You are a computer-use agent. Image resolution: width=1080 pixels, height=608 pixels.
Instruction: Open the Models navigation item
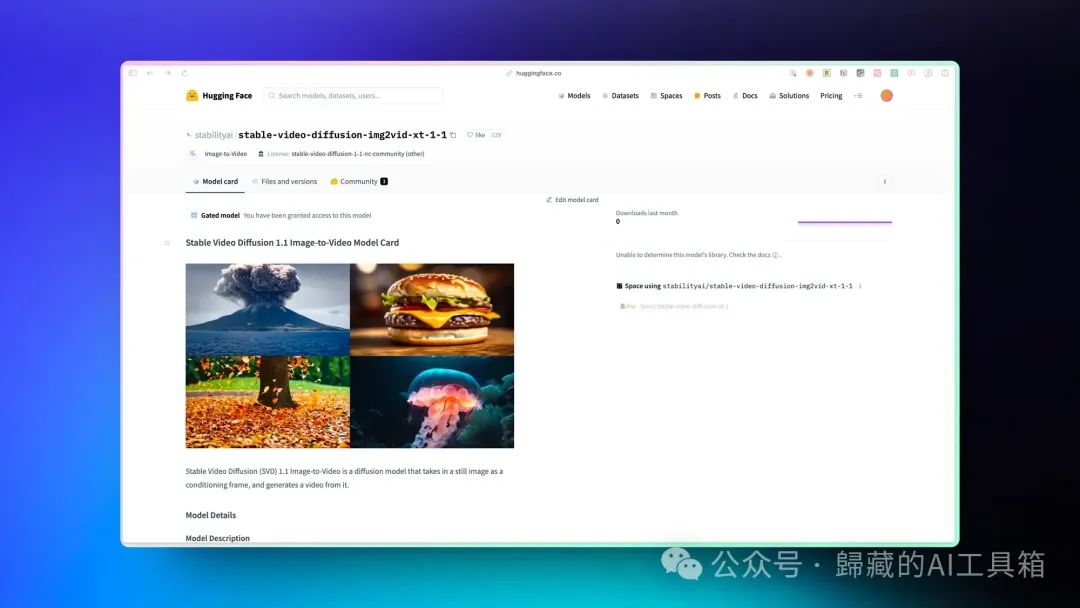point(574,96)
